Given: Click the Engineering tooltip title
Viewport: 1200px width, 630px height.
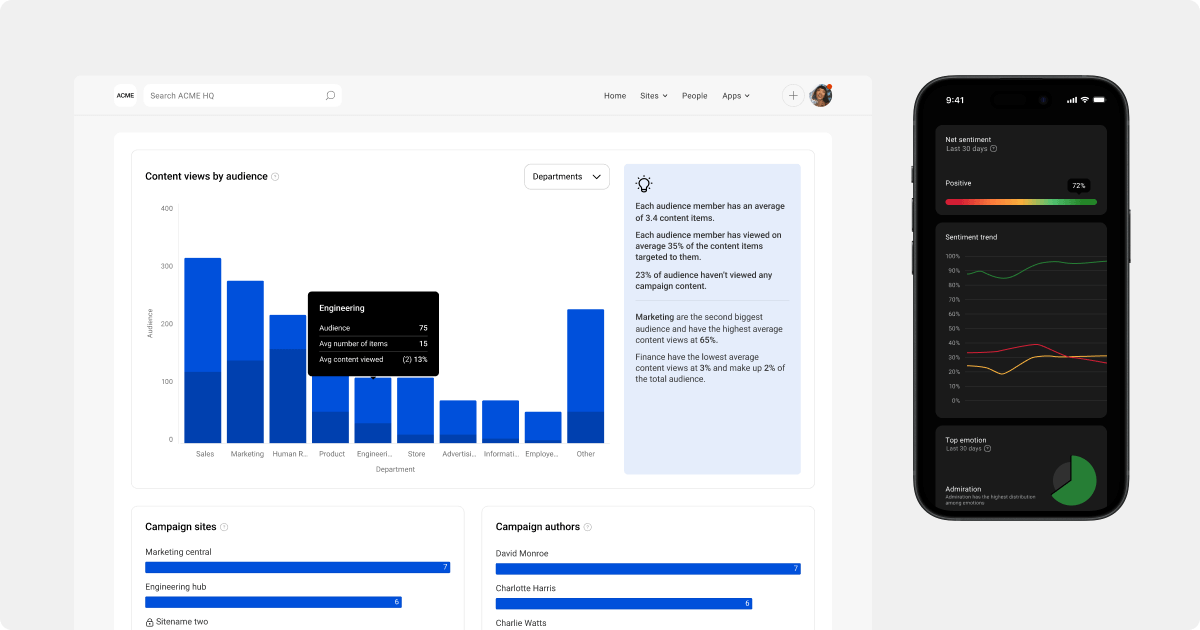Looking at the screenshot, I should click(342, 309).
